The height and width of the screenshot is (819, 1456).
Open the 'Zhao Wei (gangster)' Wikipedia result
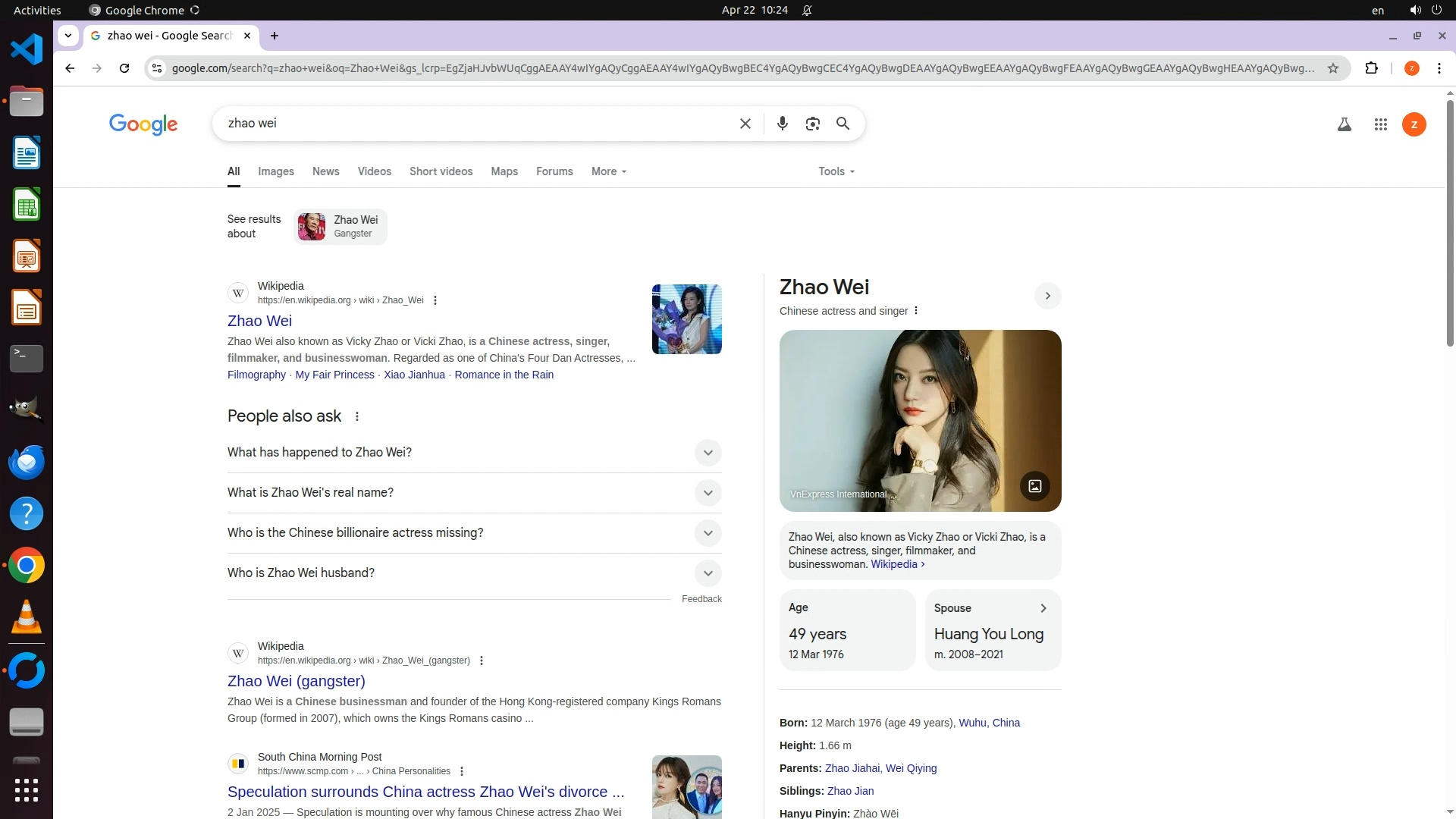point(296,681)
